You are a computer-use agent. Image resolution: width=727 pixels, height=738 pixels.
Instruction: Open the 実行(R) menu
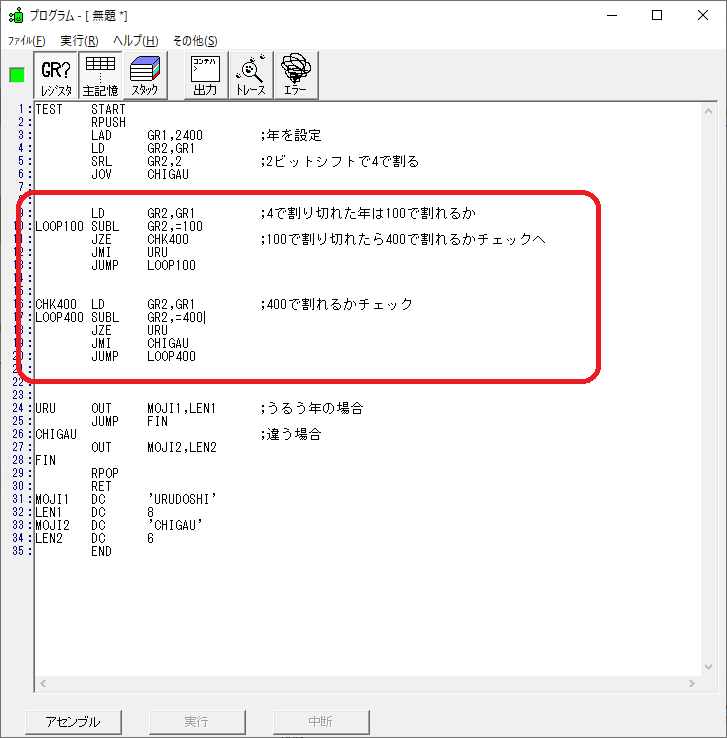(x=79, y=41)
